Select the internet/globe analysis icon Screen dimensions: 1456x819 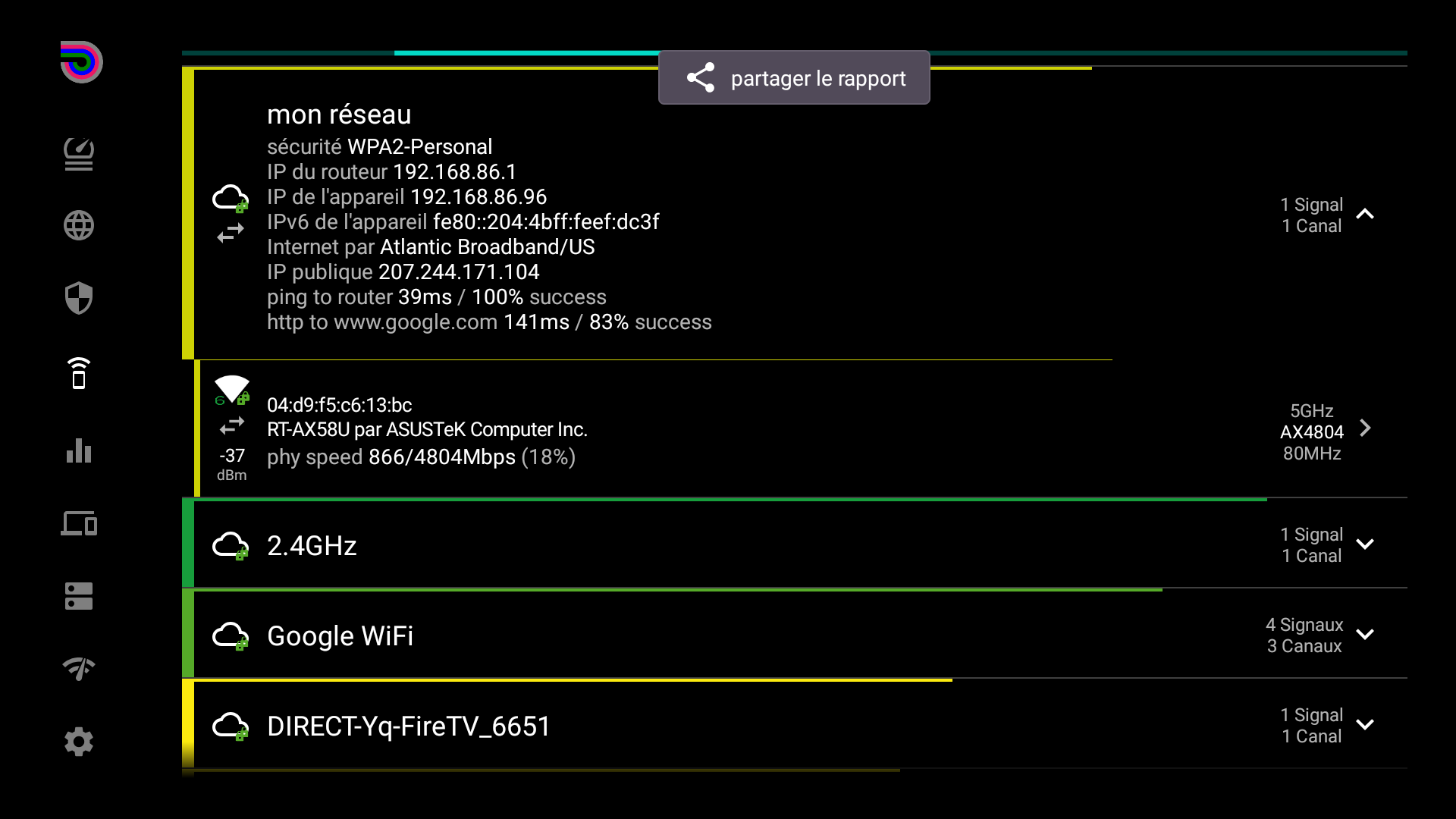point(79,225)
